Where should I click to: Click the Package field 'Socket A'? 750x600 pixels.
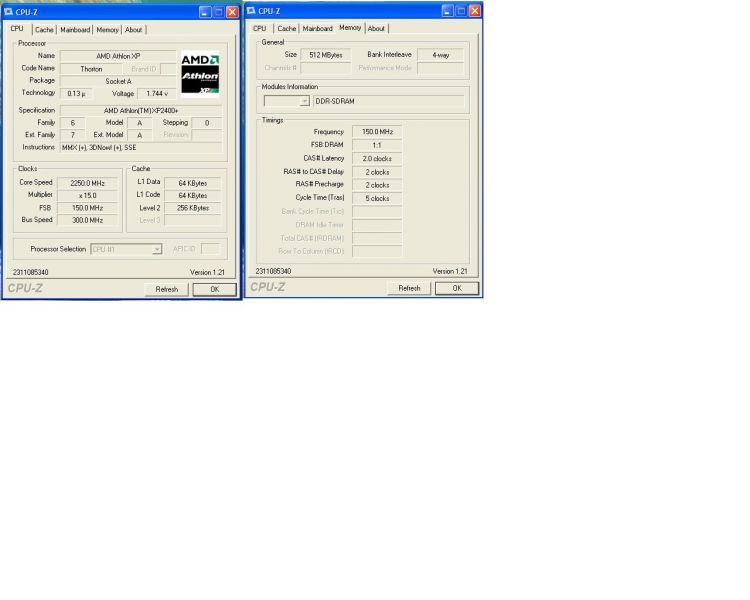pos(118,81)
